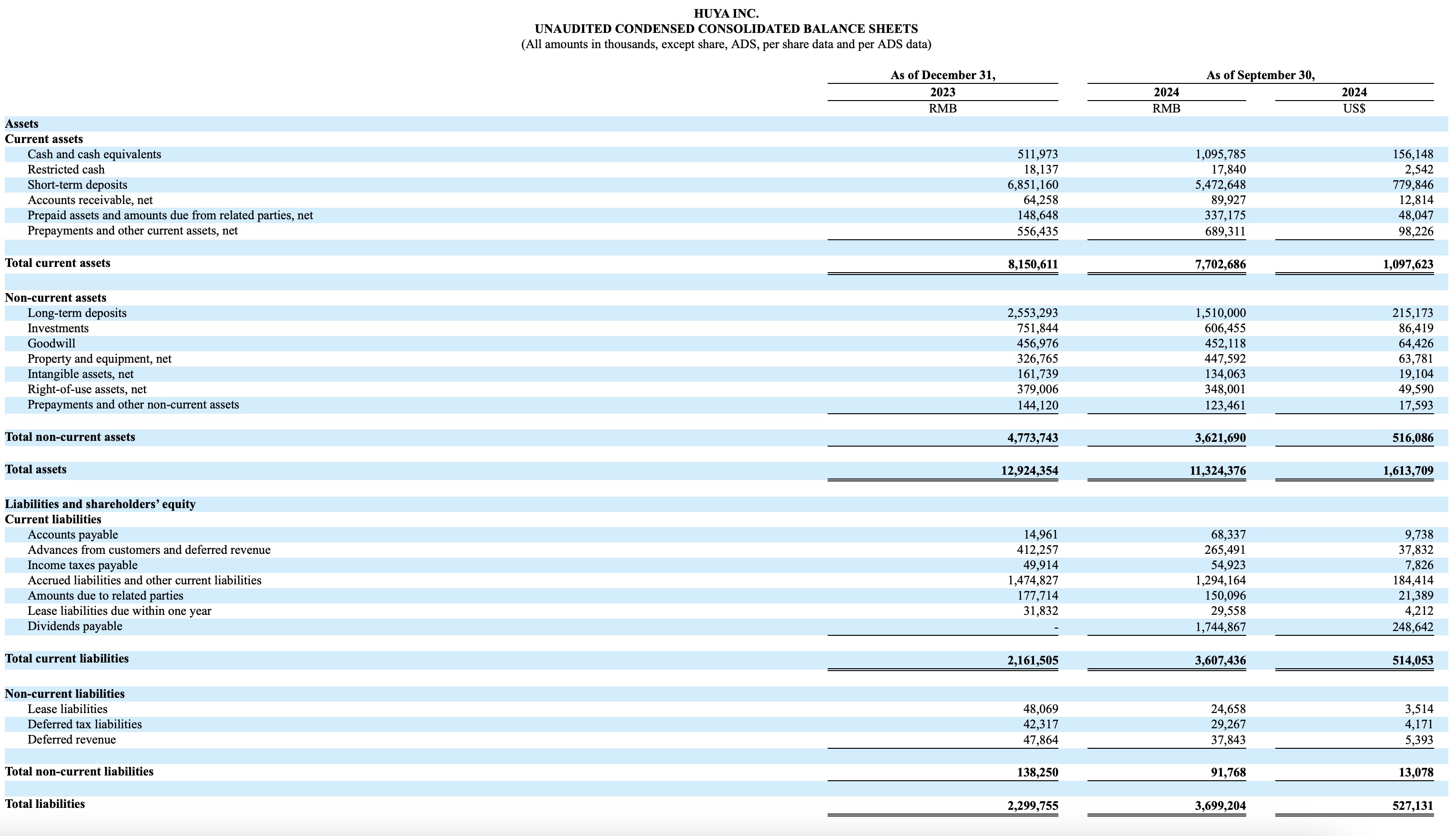The image size is (1456, 836).
Task: Click 'Prepayments and other current assets, net' label
Action: pos(133,230)
